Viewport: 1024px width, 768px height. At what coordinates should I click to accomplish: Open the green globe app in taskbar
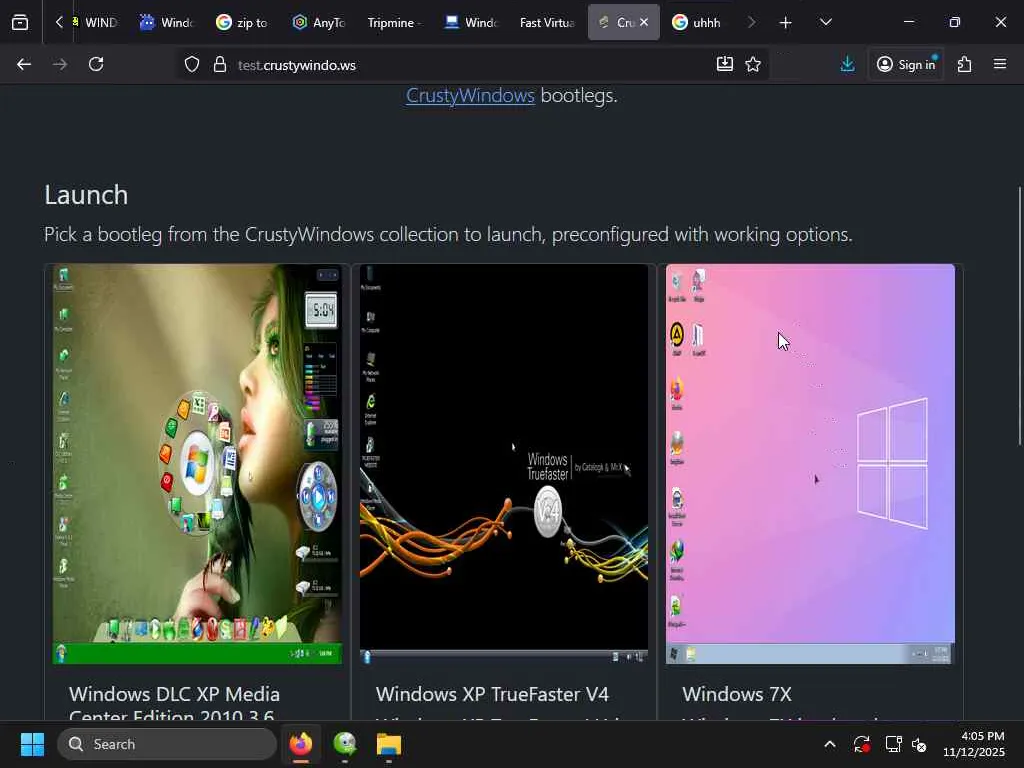tap(345, 744)
